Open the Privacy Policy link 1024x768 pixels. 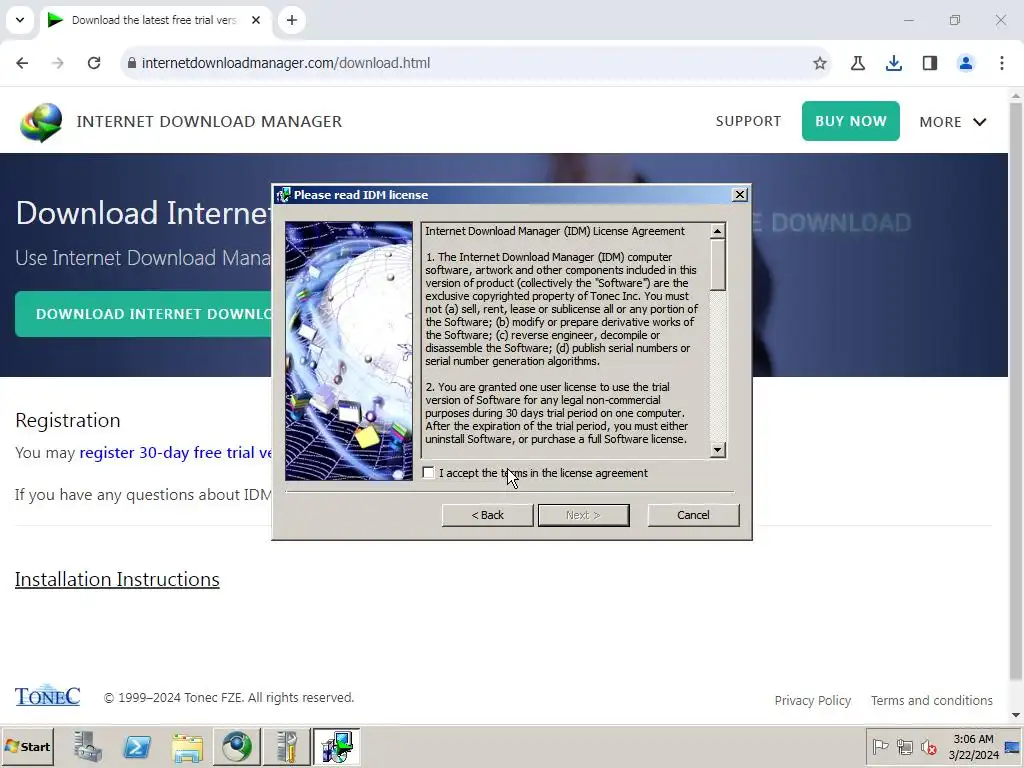[x=812, y=700]
